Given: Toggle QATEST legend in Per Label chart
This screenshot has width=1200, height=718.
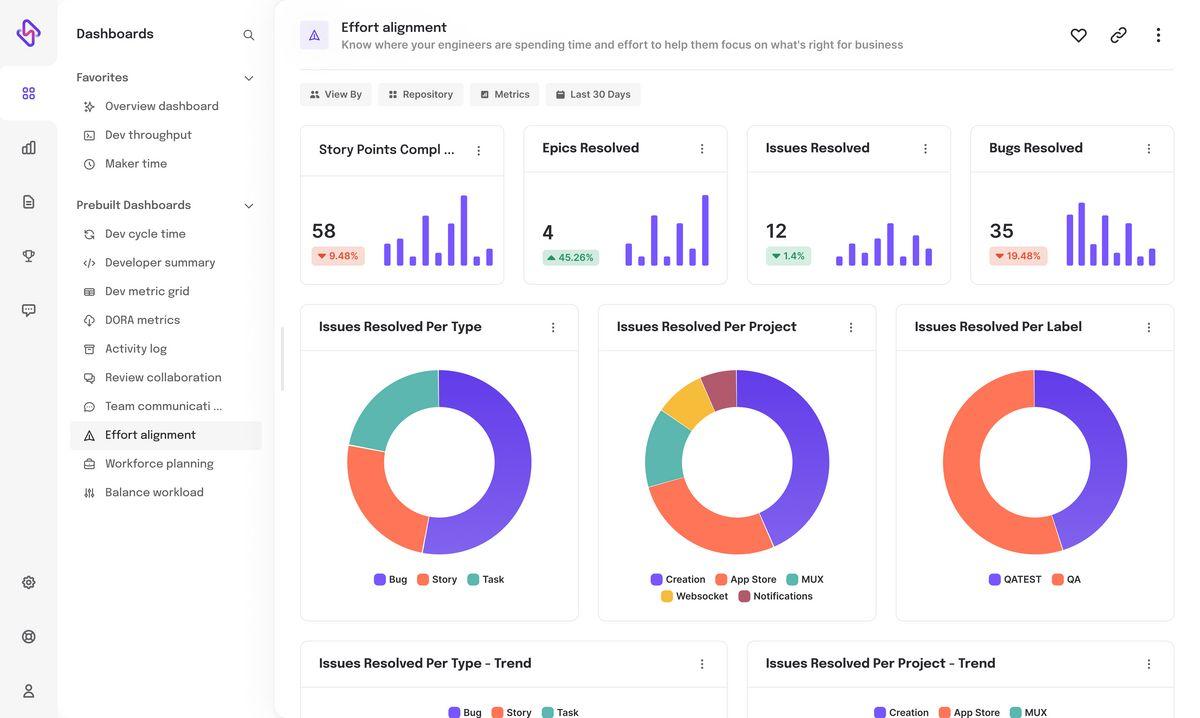Looking at the screenshot, I should pos(1015,580).
